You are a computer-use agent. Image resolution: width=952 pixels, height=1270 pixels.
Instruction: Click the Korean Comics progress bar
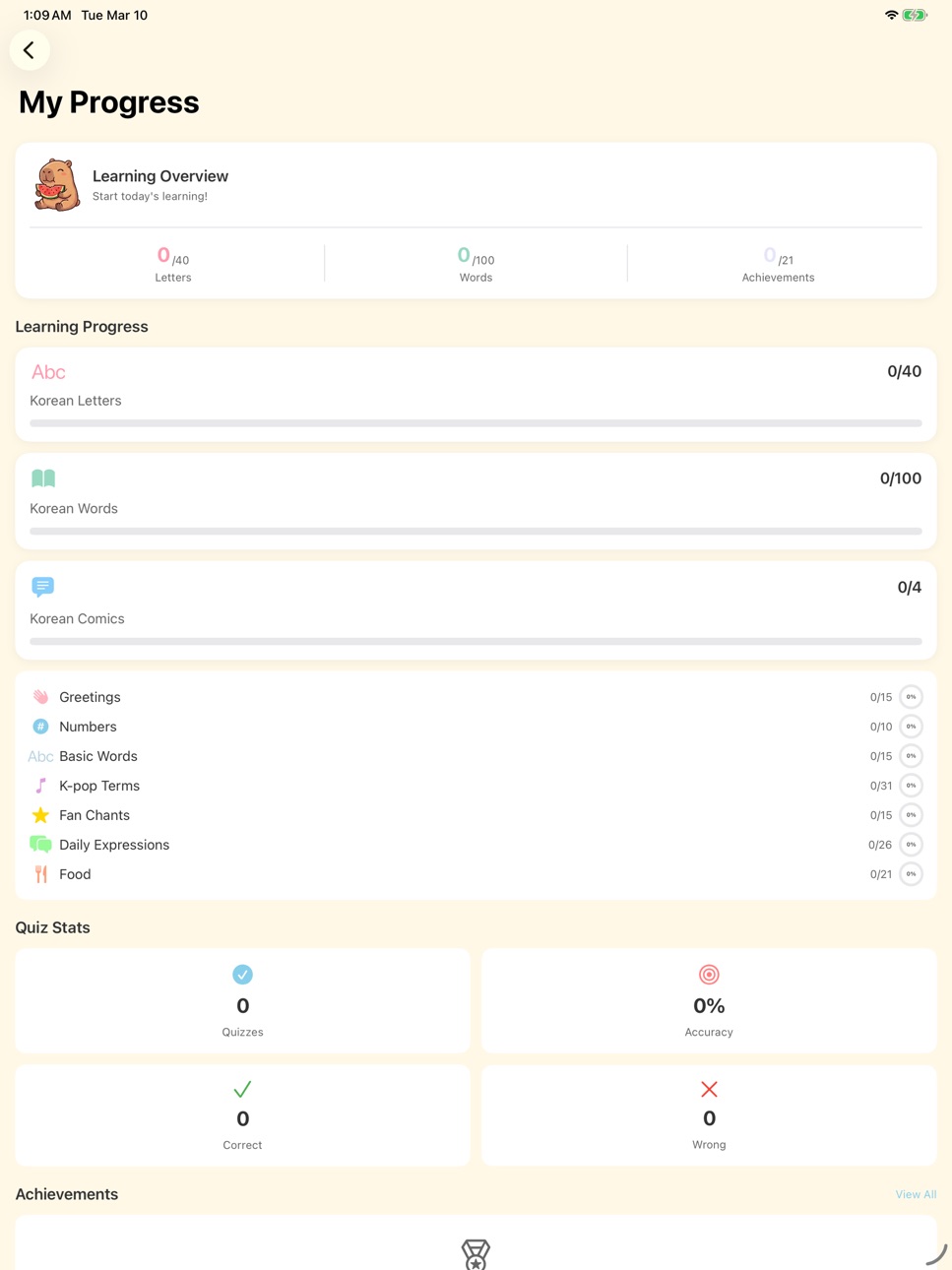[x=476, y=642]
